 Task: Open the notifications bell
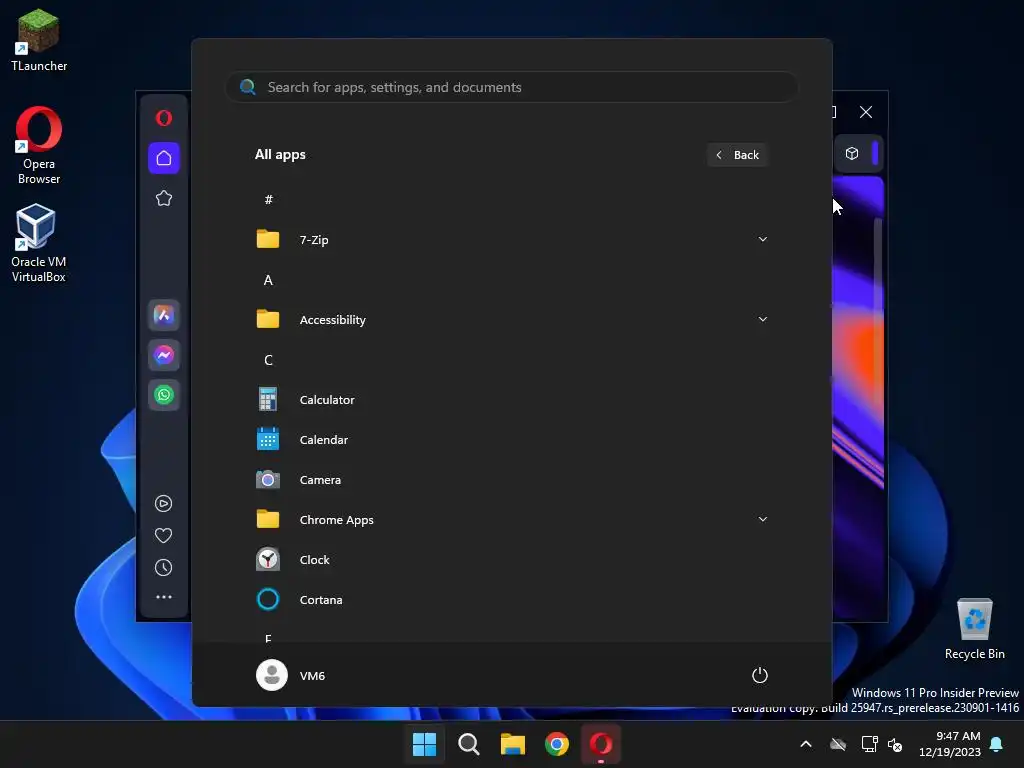996,744
